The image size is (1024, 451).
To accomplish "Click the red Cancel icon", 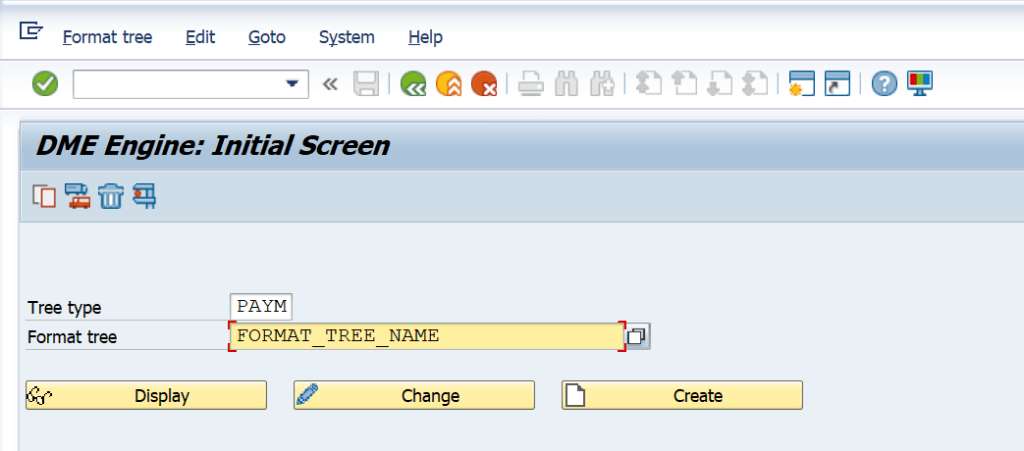I will click(484, 84).
